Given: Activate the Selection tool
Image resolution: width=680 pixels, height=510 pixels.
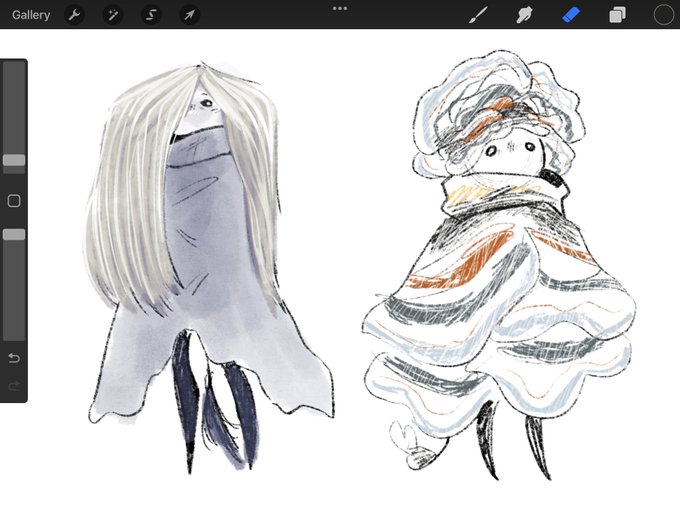Looking at the screenshot, I should click(151, 15).
